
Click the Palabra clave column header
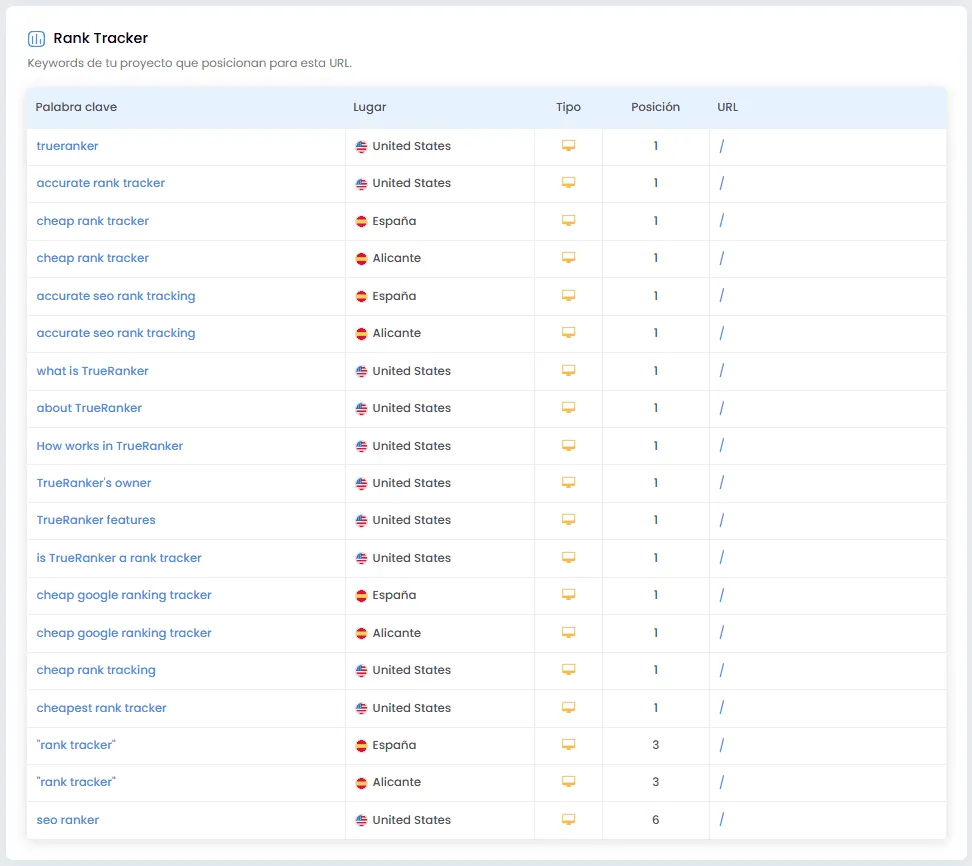[76, 107]
